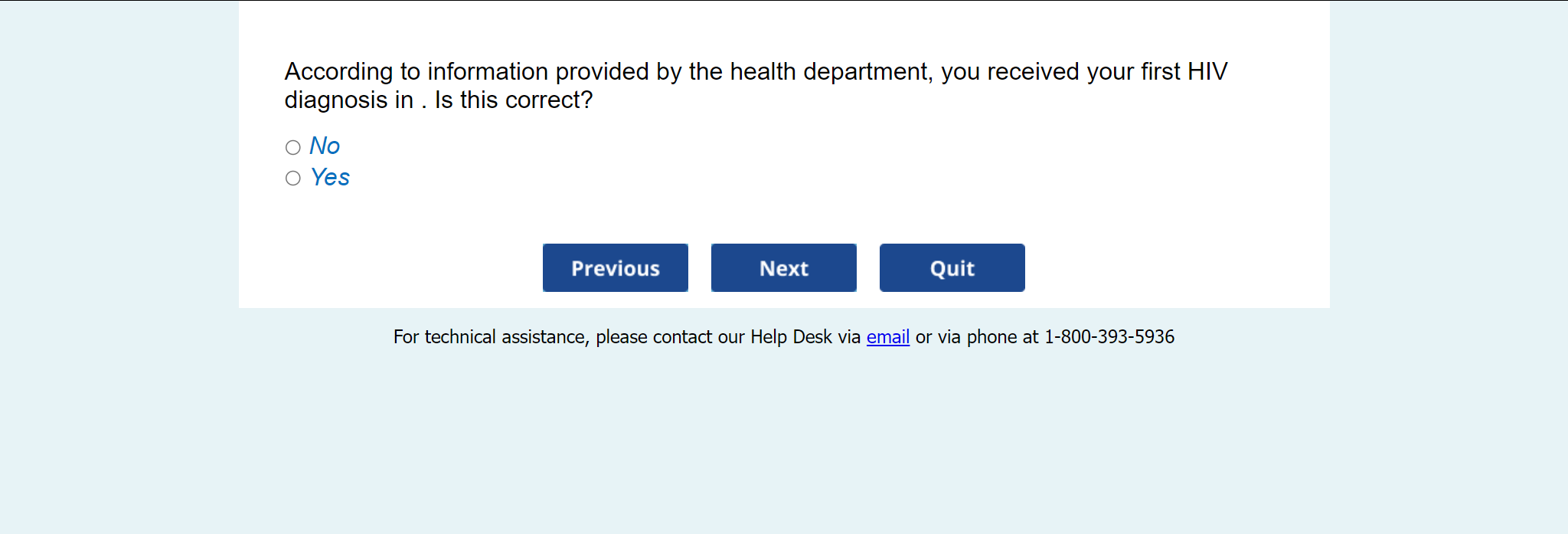Open the Help Desk email link
The width and height of the screenshot is (1568, 534).
887,337
